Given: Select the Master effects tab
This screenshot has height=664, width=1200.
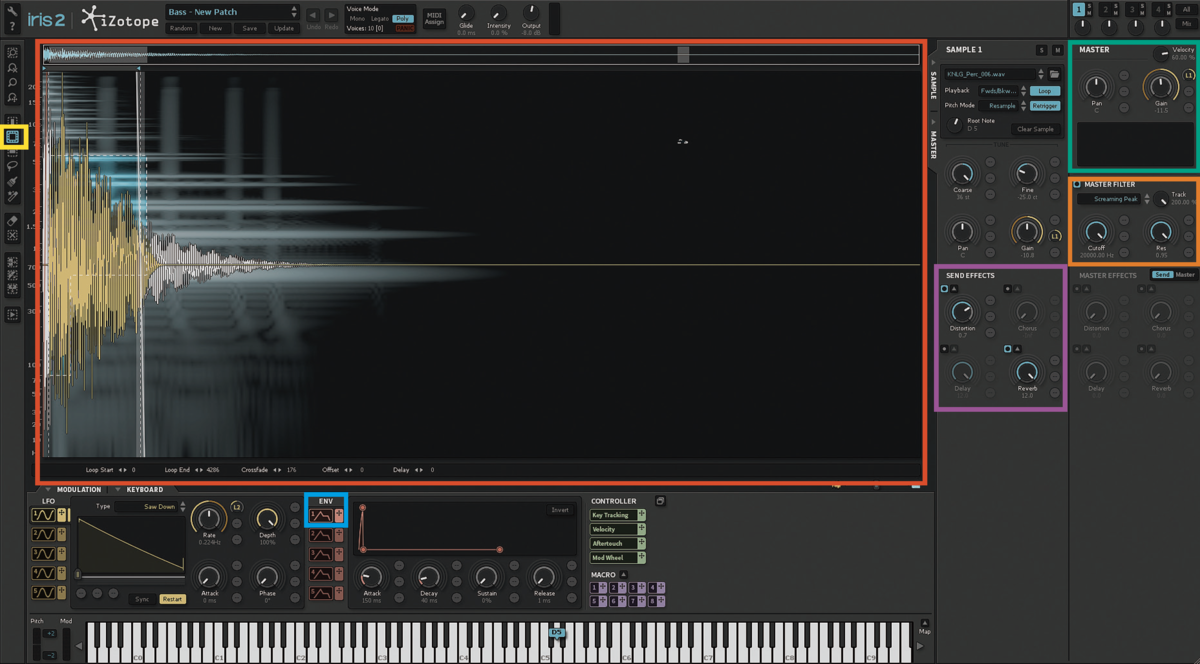Looking at the screenshot, I should 1184,274.
